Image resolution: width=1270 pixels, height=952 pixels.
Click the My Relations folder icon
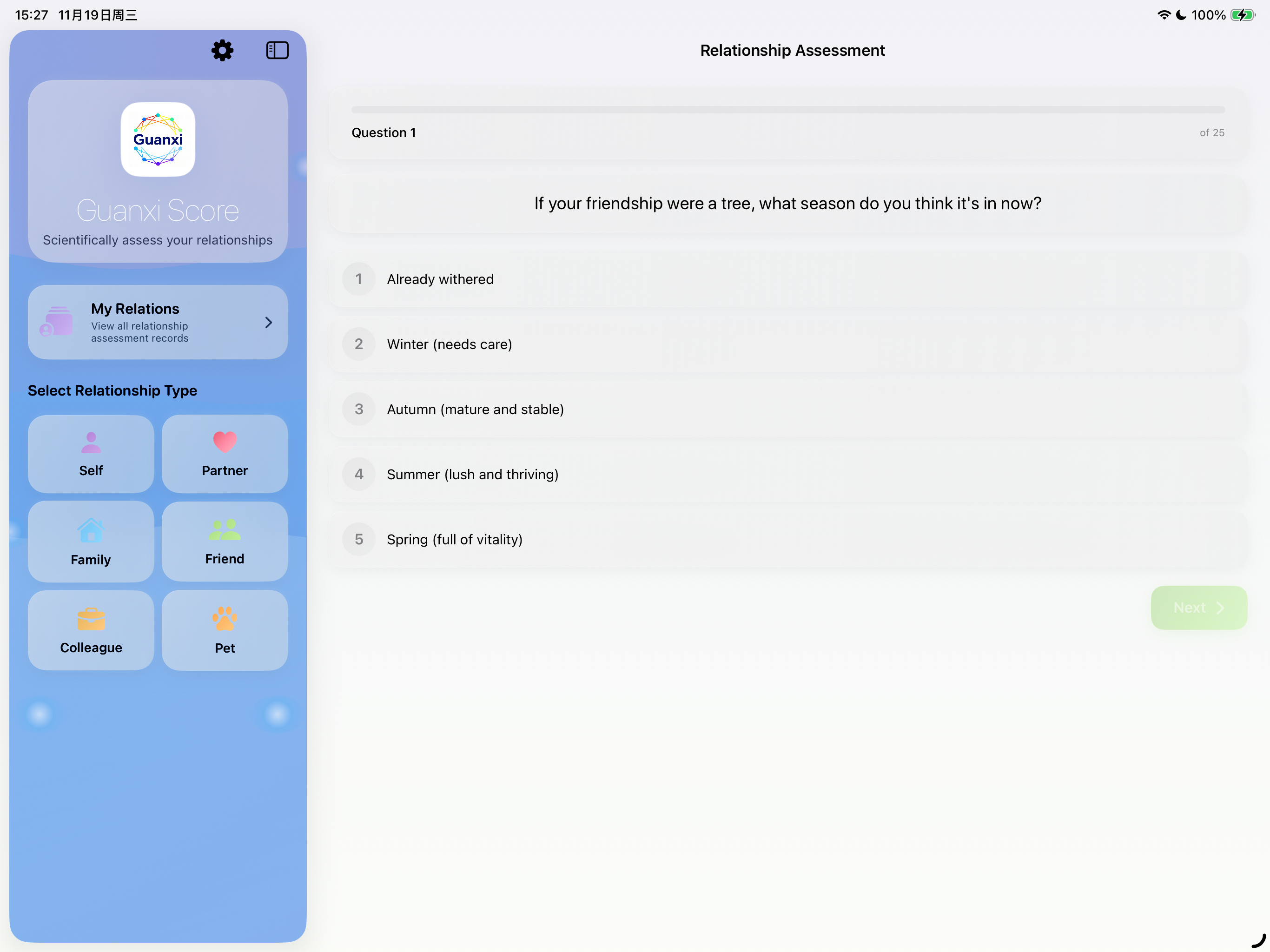point(56,322)
